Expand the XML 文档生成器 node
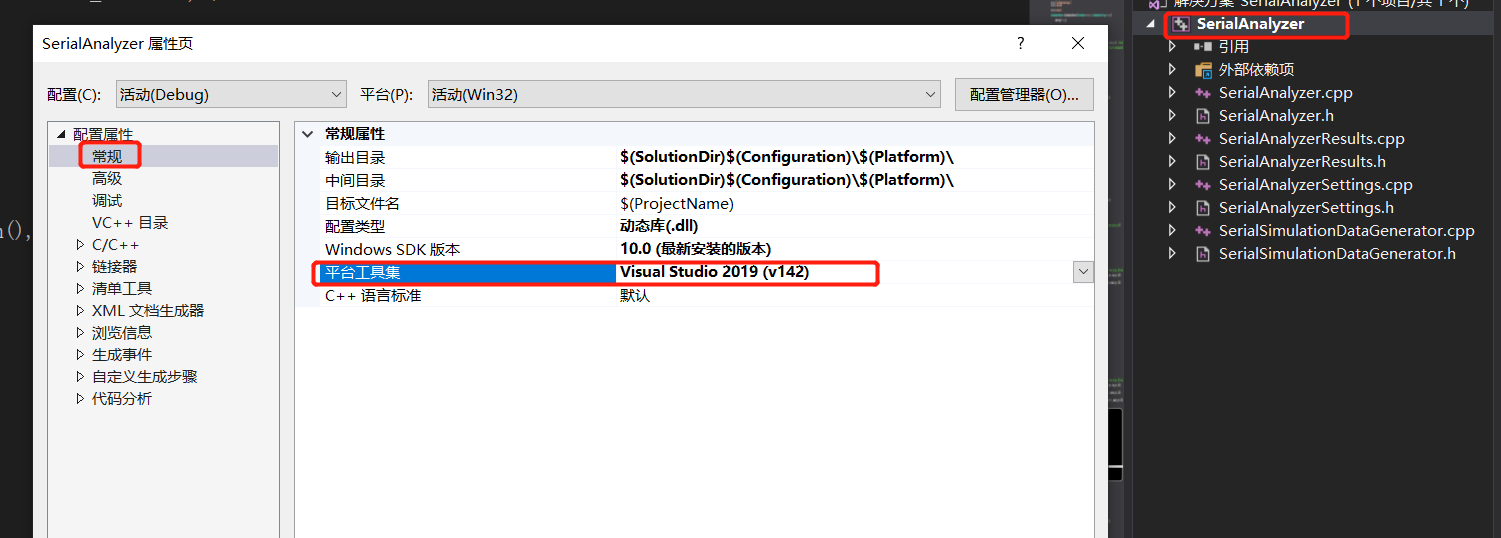1501x538 pixels. (81, 311)
